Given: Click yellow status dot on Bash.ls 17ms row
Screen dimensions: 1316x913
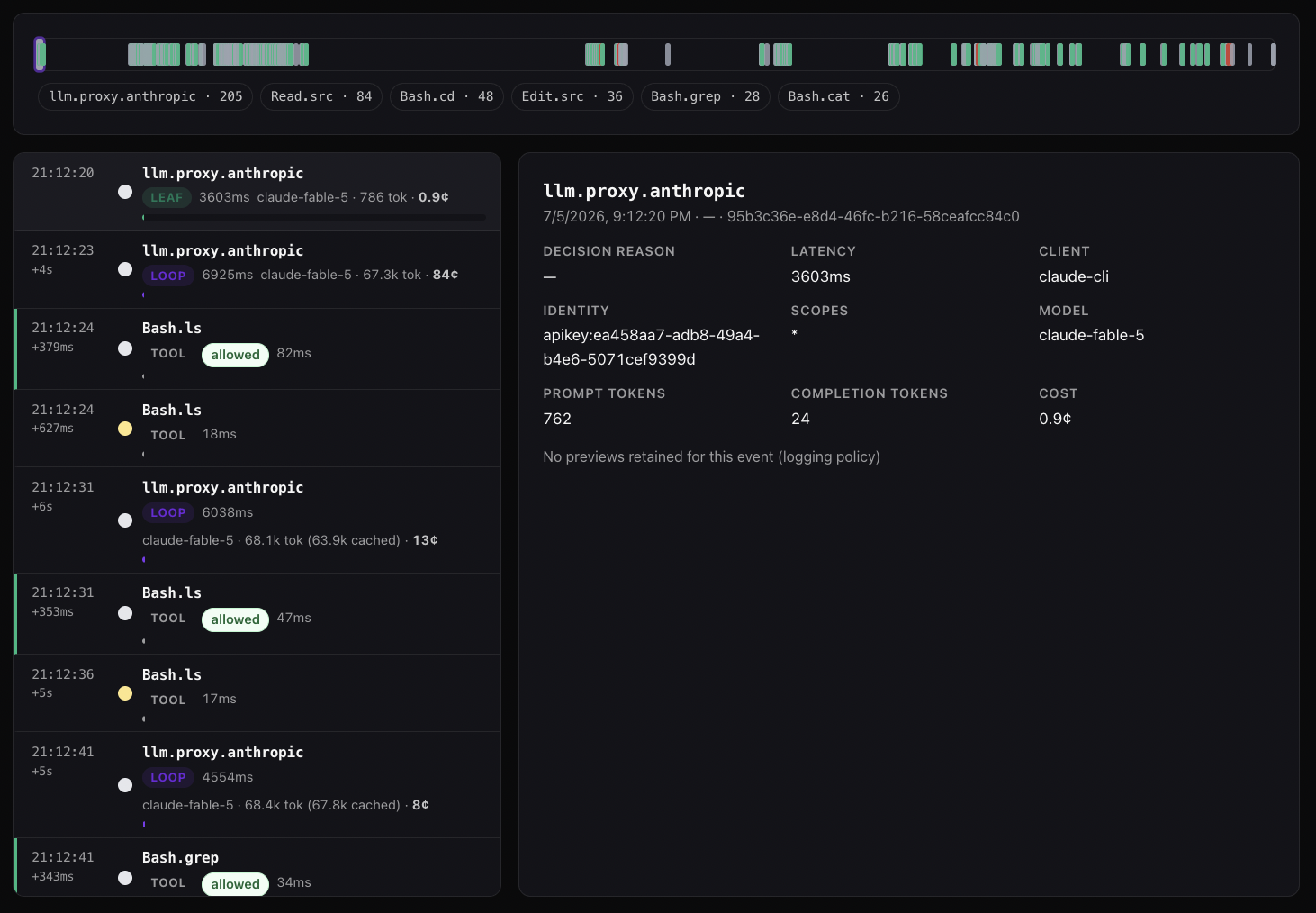Looking at the screenshot, I should (125, 693).
